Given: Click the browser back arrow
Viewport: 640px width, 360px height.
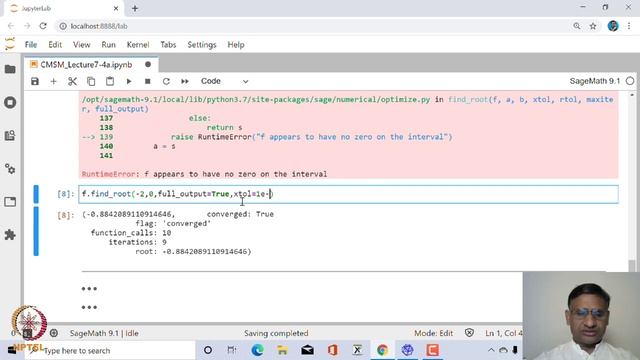Looking at the screenshot, I should [x=11, y=26].
